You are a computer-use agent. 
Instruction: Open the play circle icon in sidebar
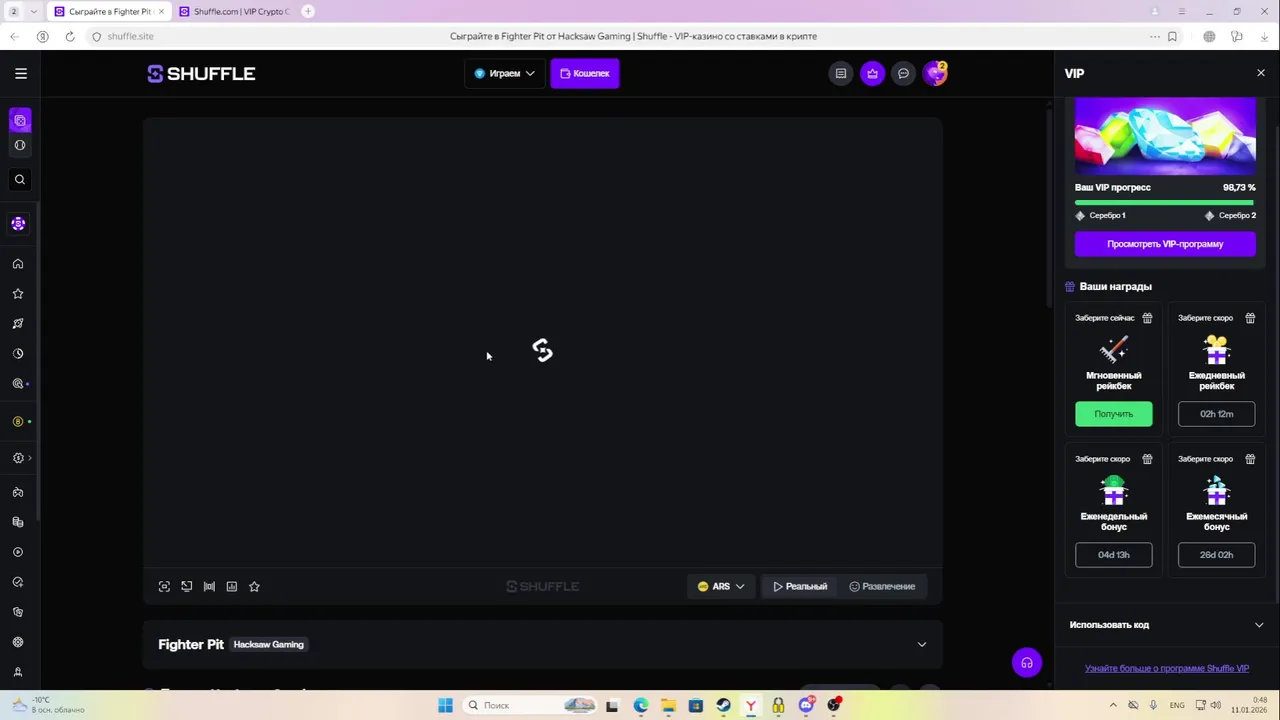coord(18,552)
